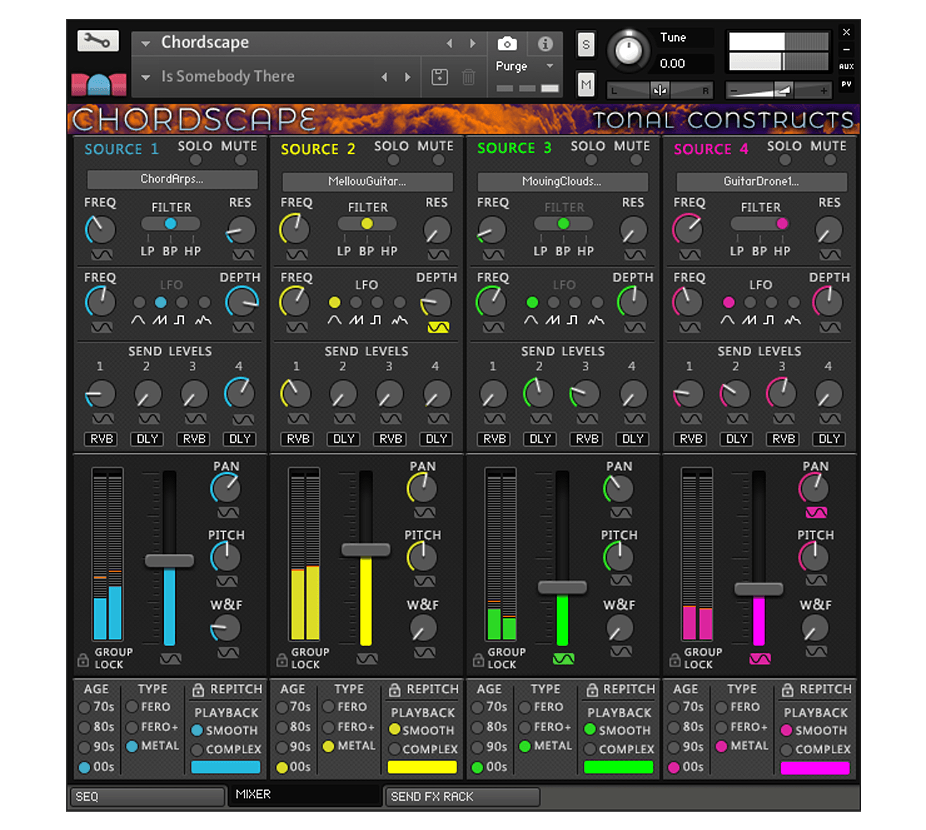Select the sine LFO waveform in Source 3

[532, 302]
